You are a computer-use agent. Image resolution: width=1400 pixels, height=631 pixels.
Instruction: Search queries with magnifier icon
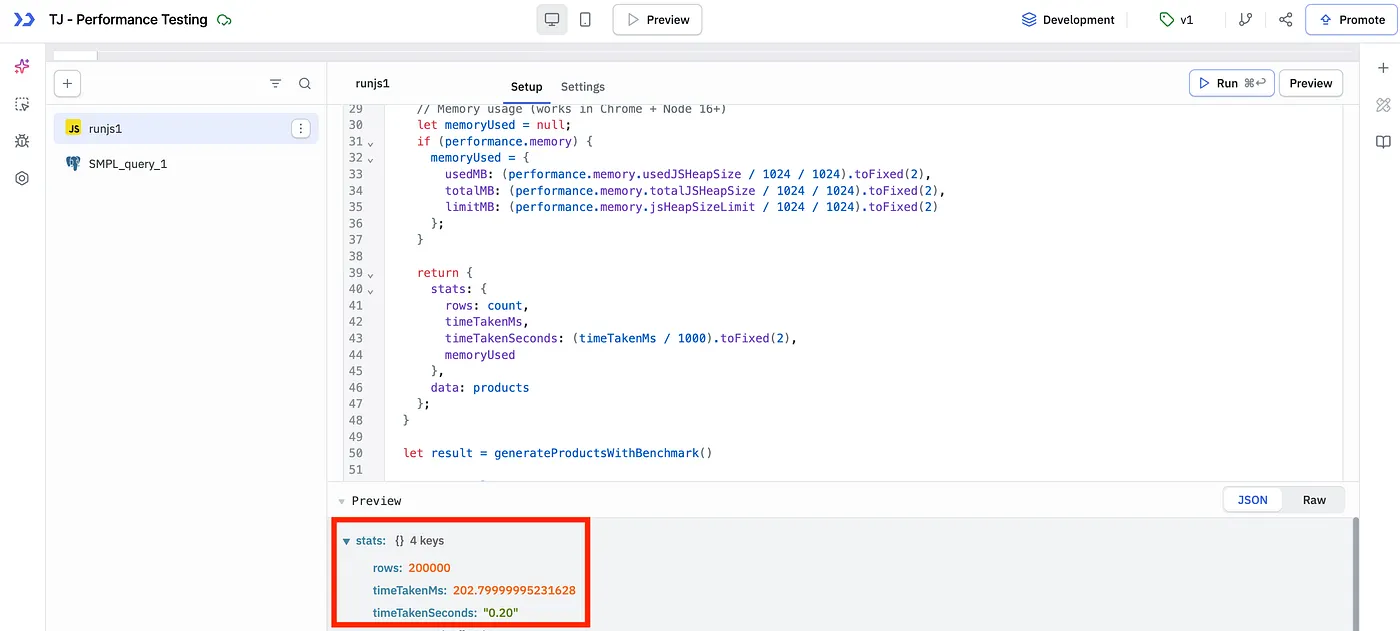click(x=305, y=84)
